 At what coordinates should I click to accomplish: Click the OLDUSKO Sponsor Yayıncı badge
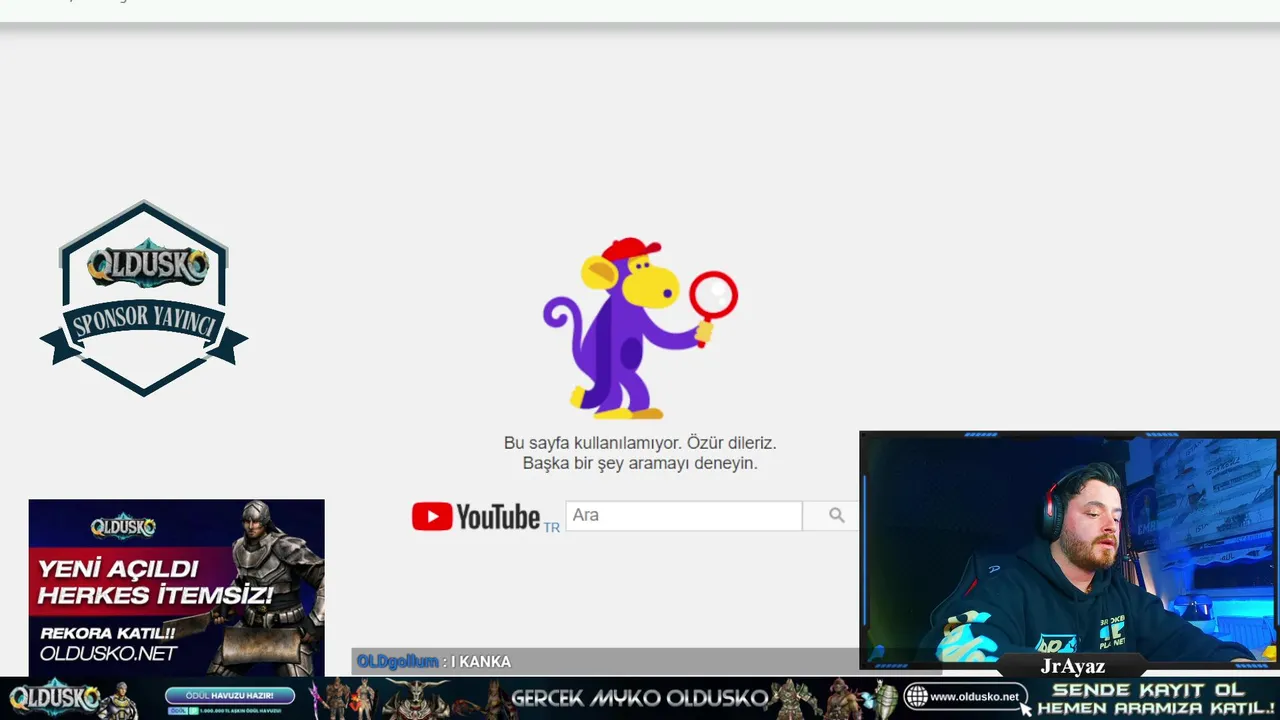[144, 298]
